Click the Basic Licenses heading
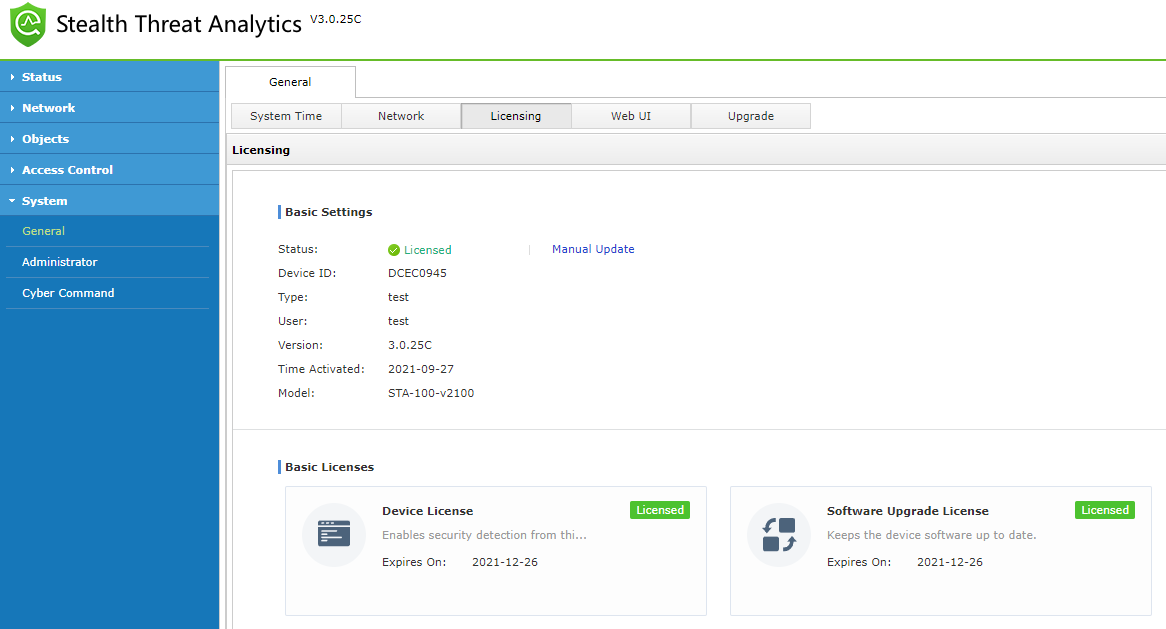 pyautogui.click(x=329, y=467)
